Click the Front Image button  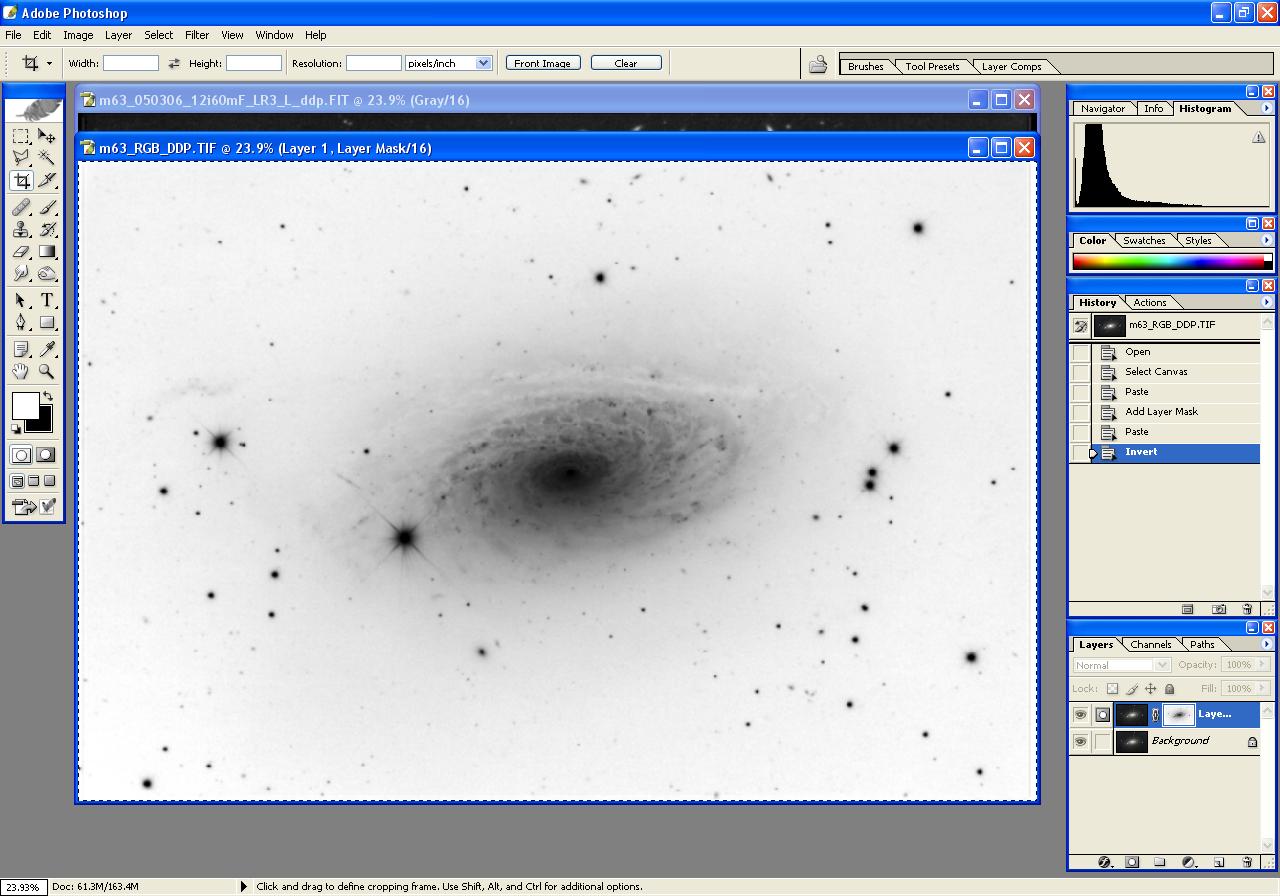[x=542, y=63]
